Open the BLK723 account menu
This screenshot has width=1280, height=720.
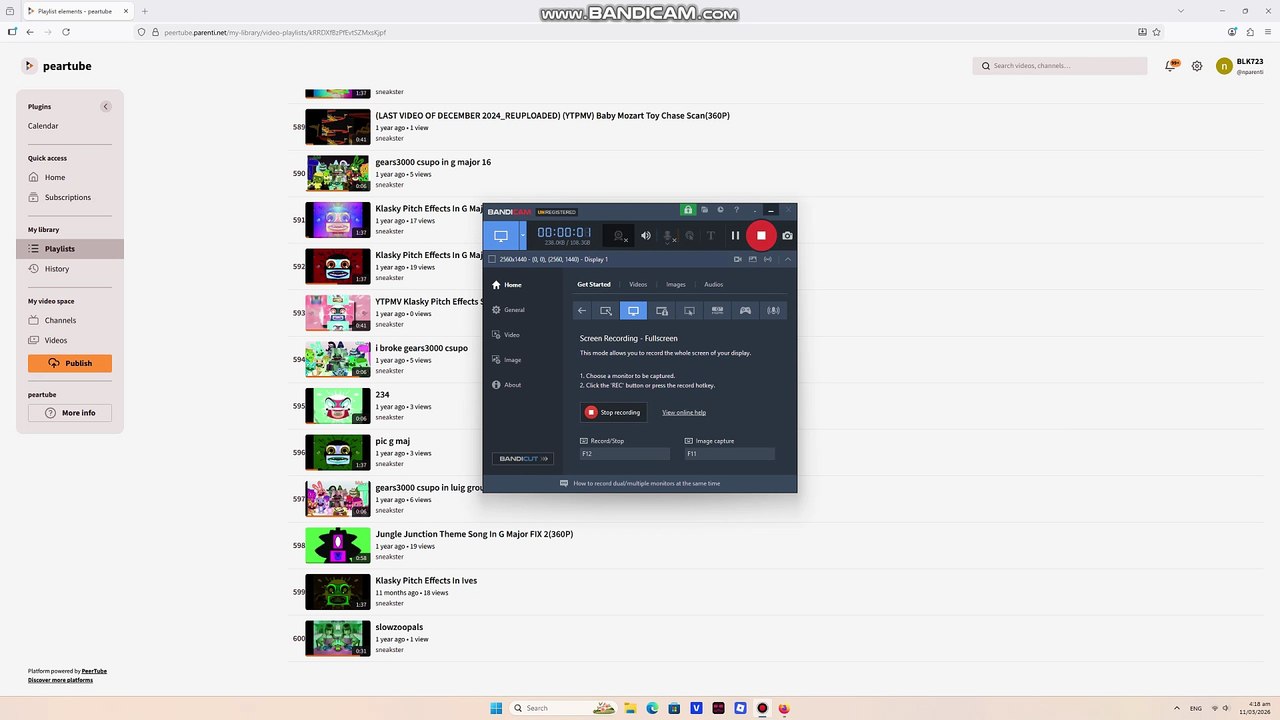1240,66
